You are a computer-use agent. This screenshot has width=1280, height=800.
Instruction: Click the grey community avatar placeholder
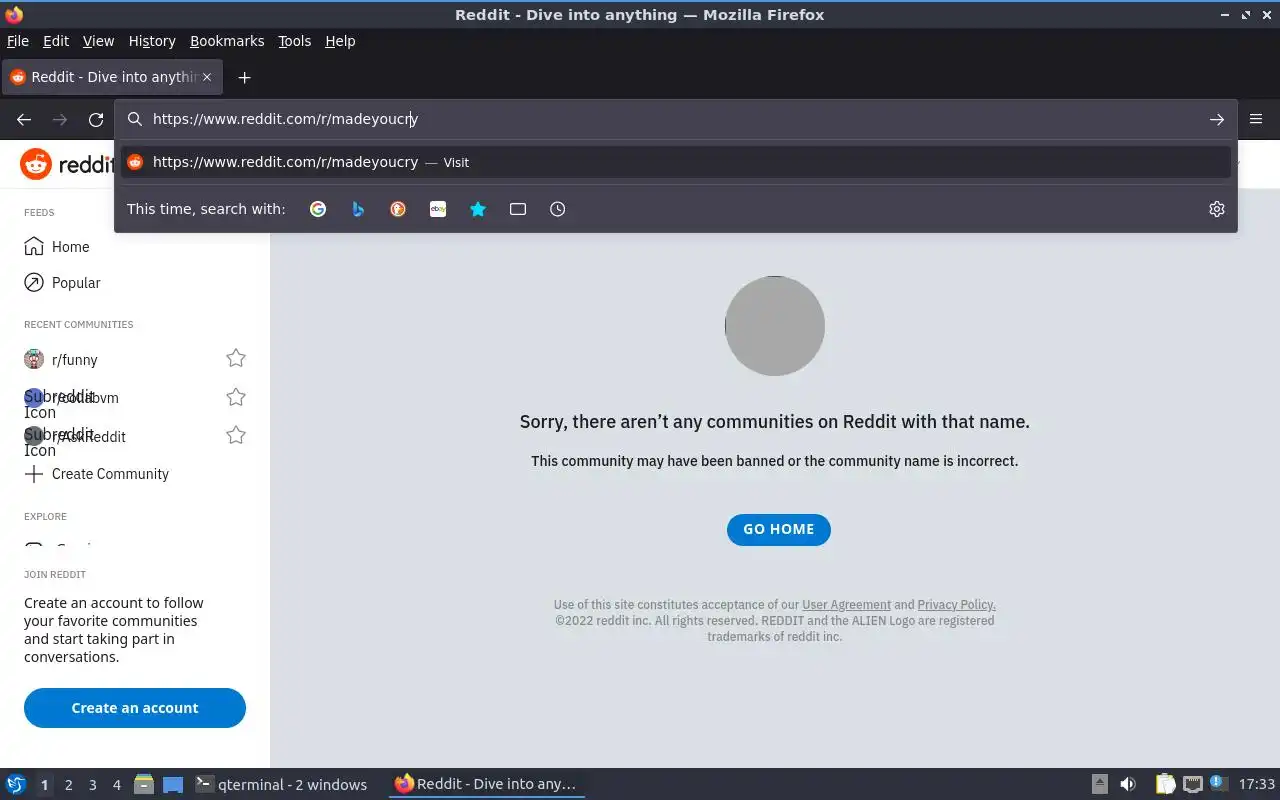tap(775, 326)
